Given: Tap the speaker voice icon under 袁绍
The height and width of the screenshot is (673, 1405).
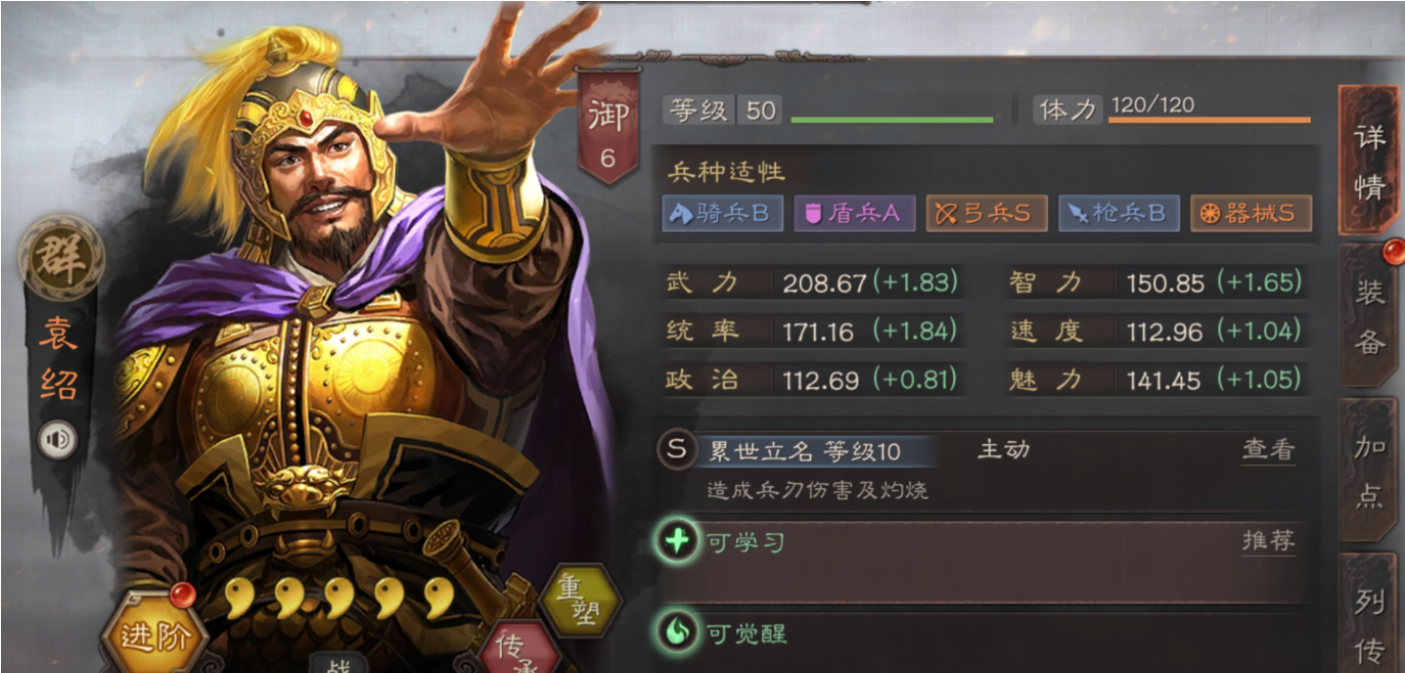Looking at the screenshot, I should coord(59,438).
